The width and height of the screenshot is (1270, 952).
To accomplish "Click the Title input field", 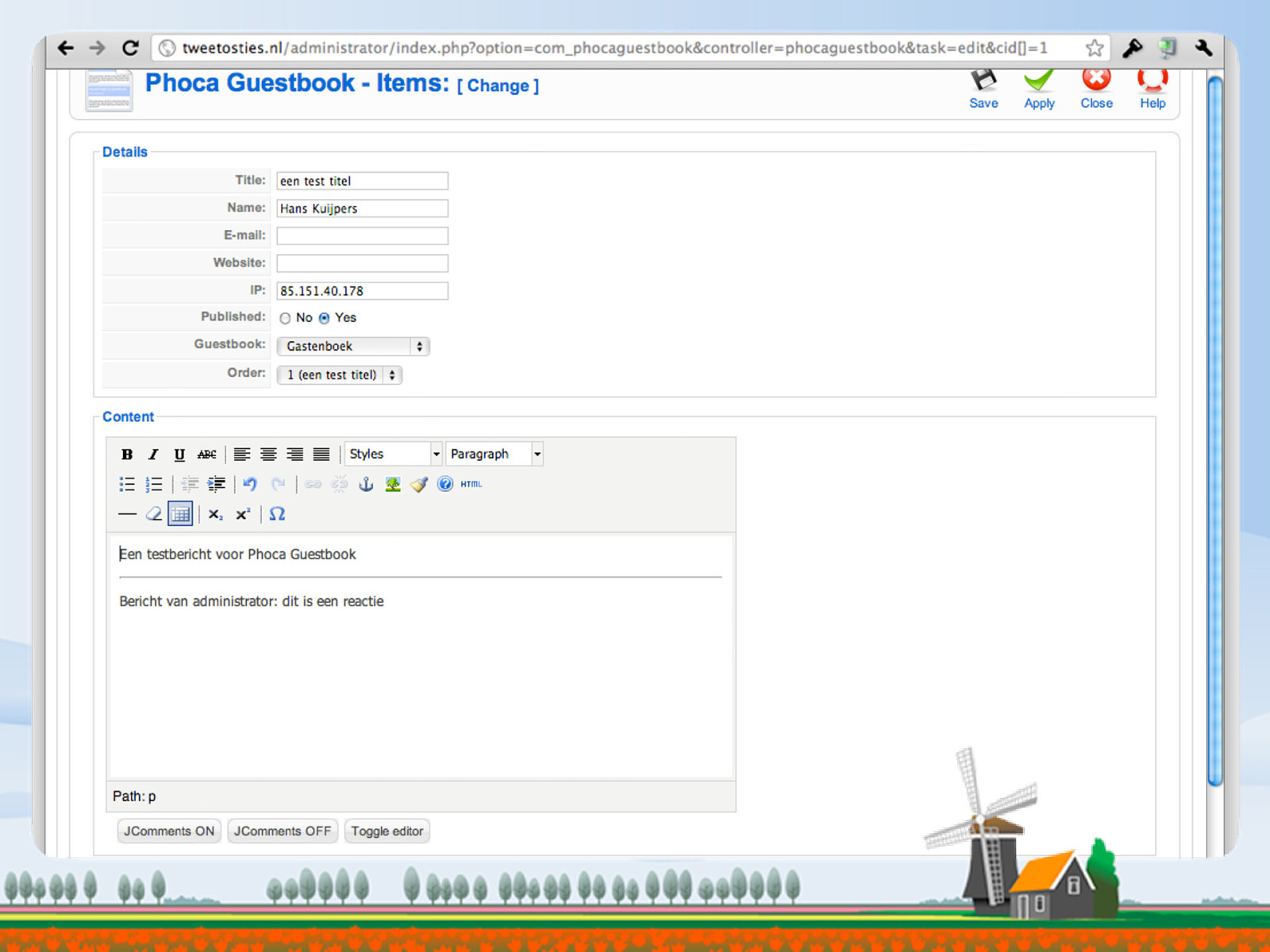I will click(362, 181).
